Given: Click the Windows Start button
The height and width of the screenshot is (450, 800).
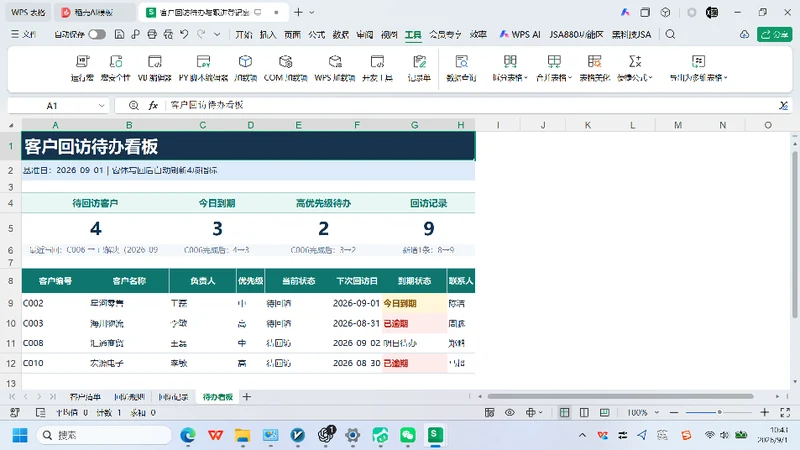Looking at the screenshot, I should click(20, 435).
